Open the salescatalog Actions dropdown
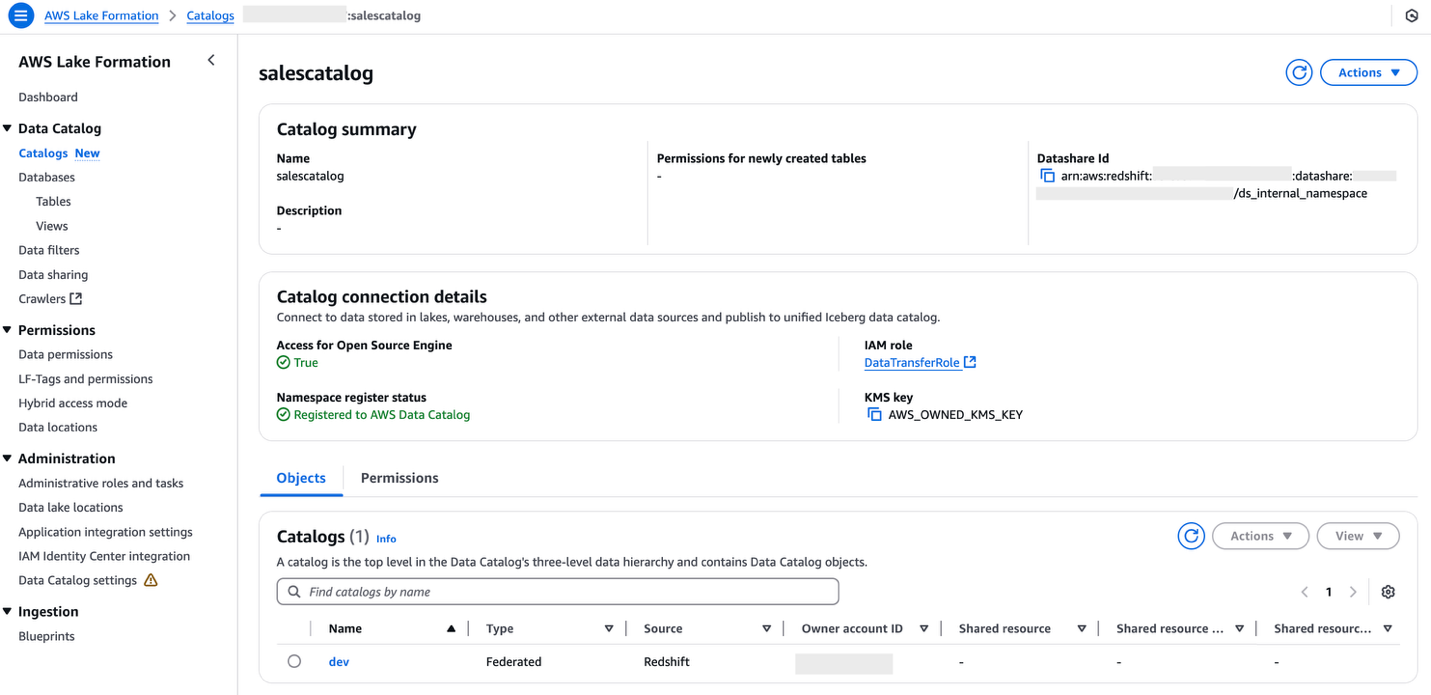 coord(1368,73)
